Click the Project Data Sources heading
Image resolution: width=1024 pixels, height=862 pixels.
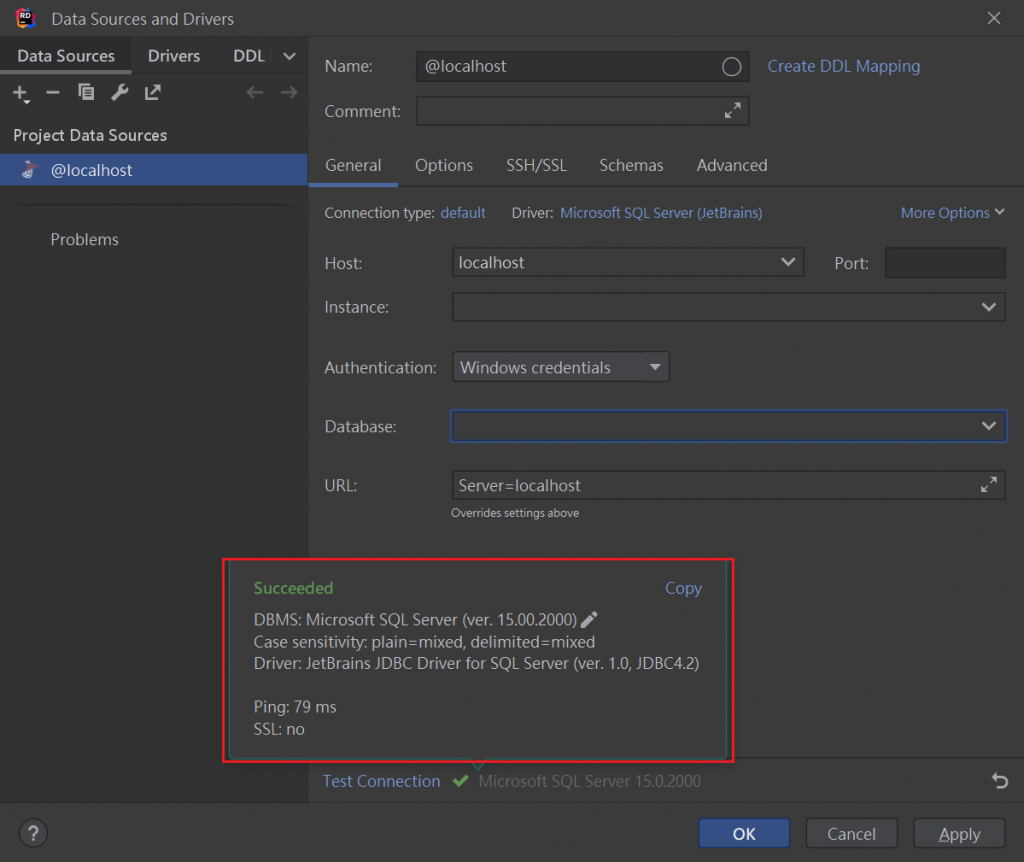coord(90,135)
